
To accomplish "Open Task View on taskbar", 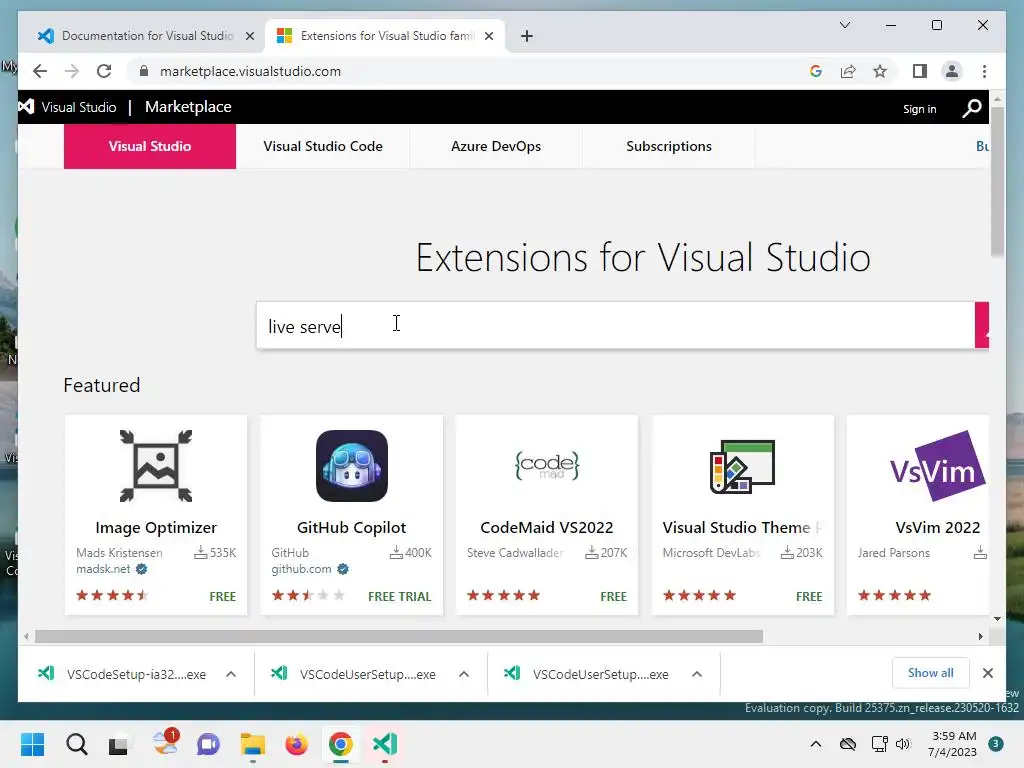I will [x=118, y=745].
